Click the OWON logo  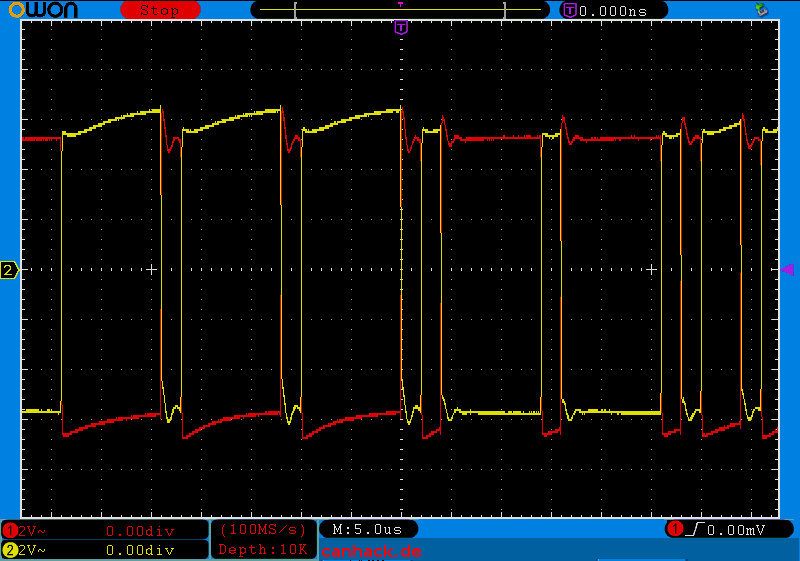point(44,10)
